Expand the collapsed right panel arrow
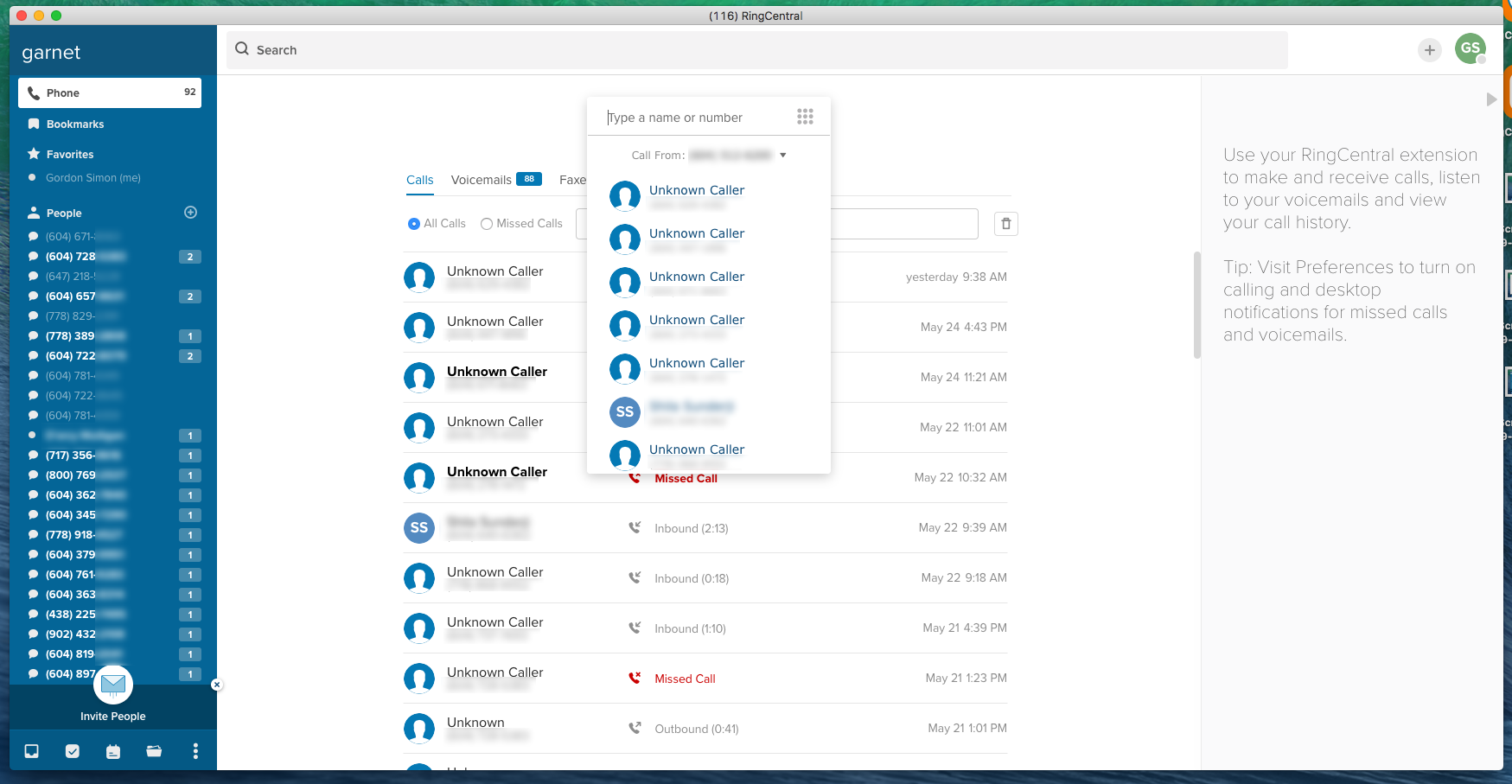The height and width of the screenshot is (784, 1512). click(1491, 99)
